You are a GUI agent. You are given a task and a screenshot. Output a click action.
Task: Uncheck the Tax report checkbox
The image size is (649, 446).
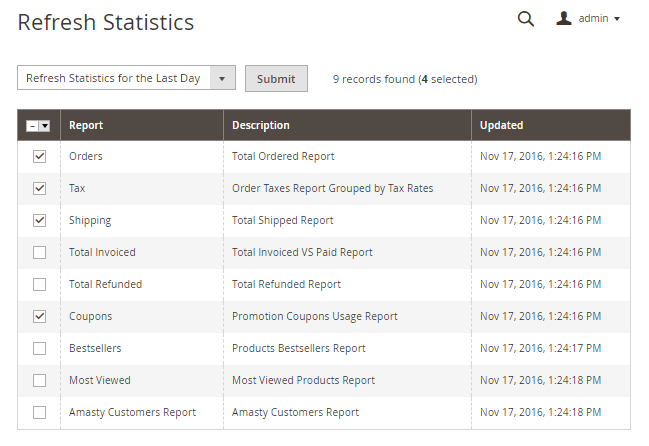point(40,189)
